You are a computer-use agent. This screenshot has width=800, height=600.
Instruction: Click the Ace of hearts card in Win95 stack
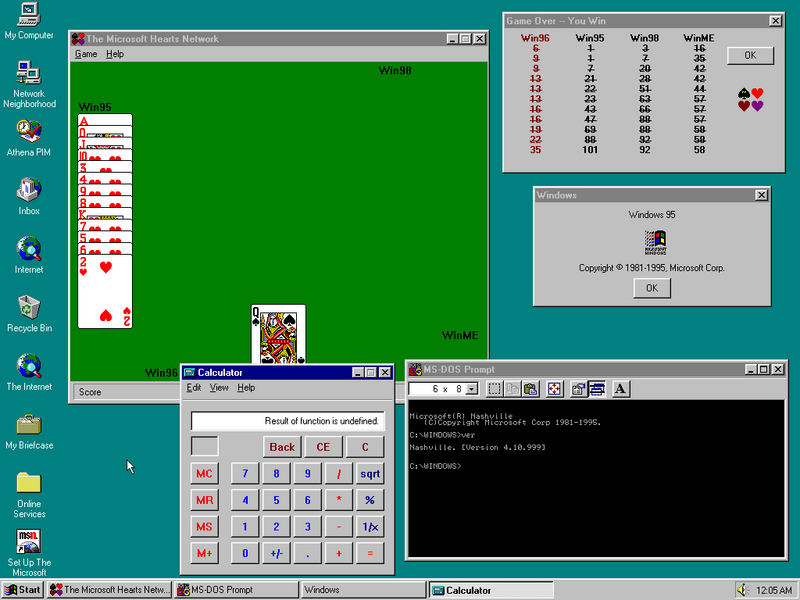[x=105, y=120]
